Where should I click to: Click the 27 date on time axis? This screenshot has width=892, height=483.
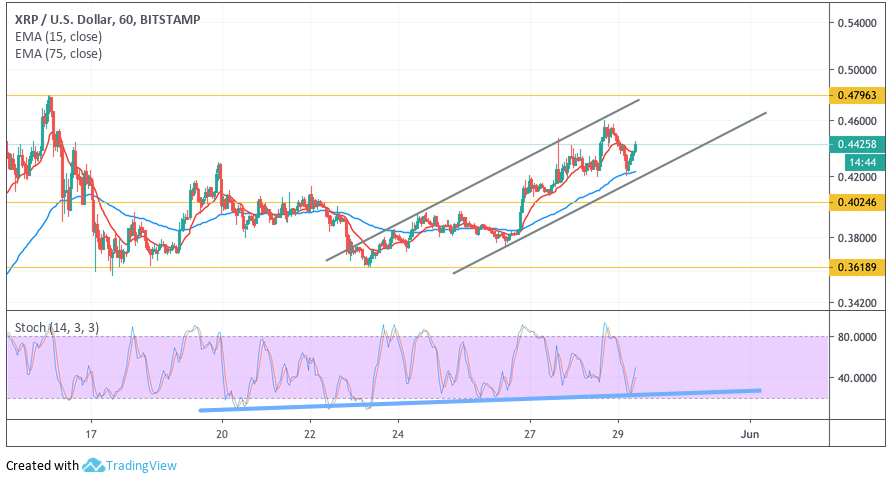tap(530, 435)
